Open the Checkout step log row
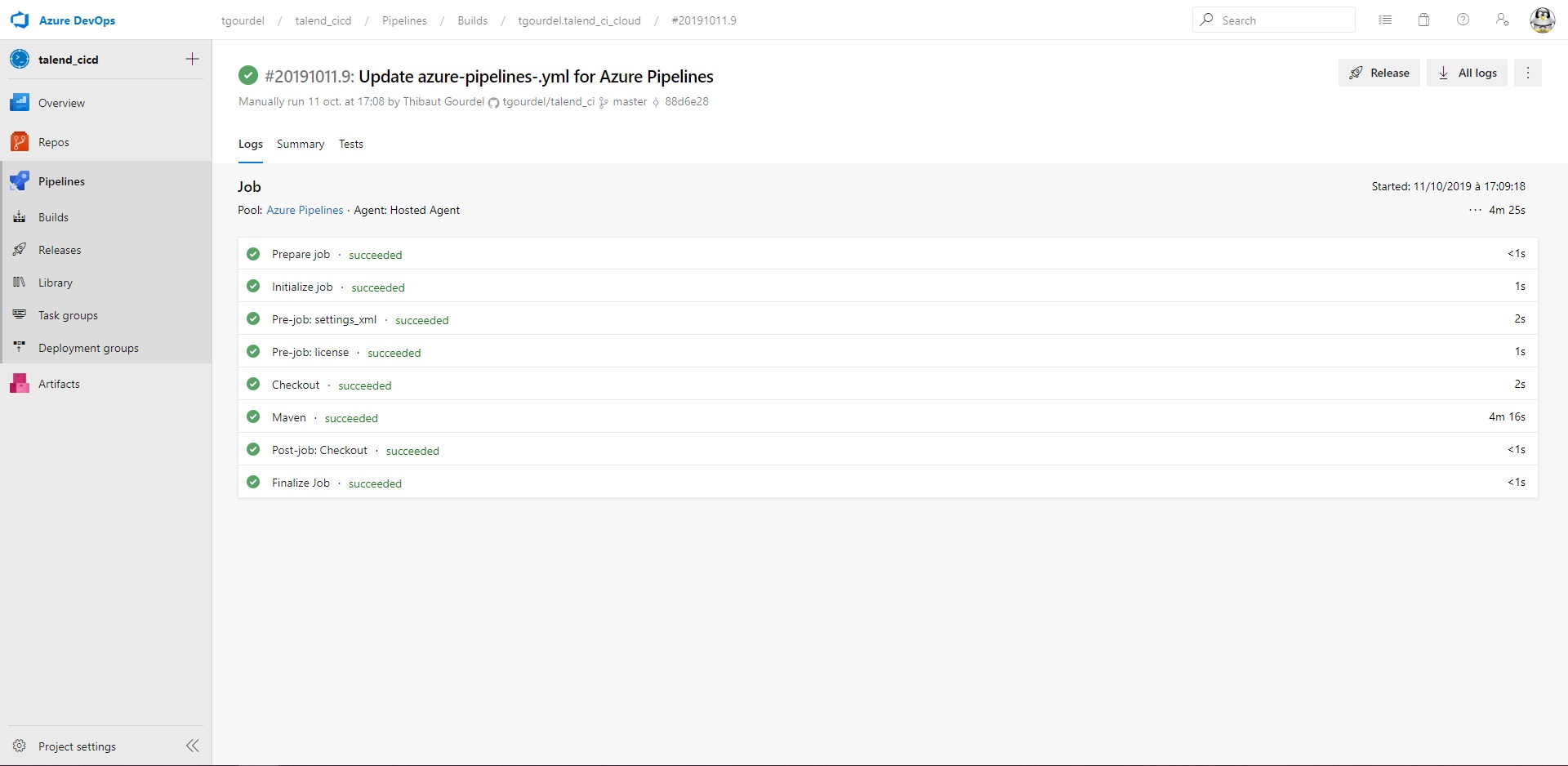This screenshot has width=1568, height=766. tap(888, 385)
